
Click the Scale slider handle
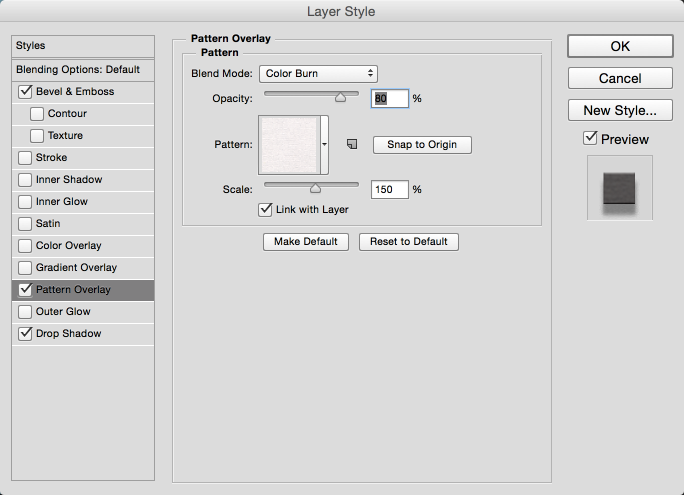point(315,188)
